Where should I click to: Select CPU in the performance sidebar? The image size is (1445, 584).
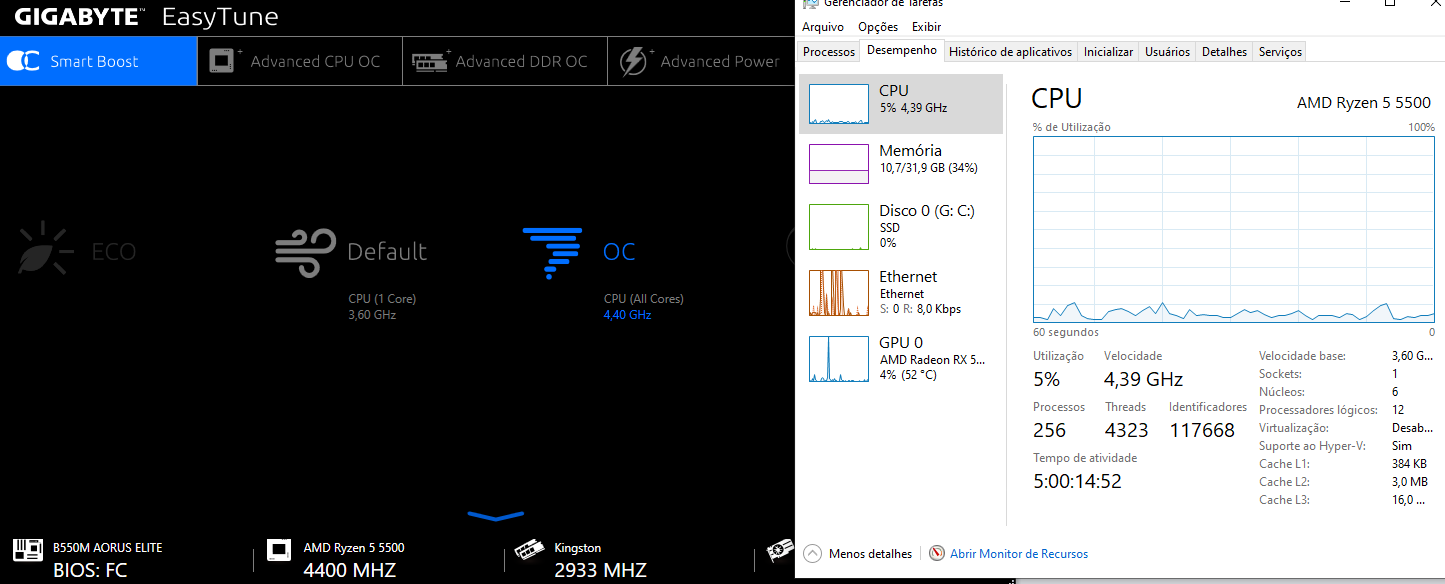coord(901,104)
